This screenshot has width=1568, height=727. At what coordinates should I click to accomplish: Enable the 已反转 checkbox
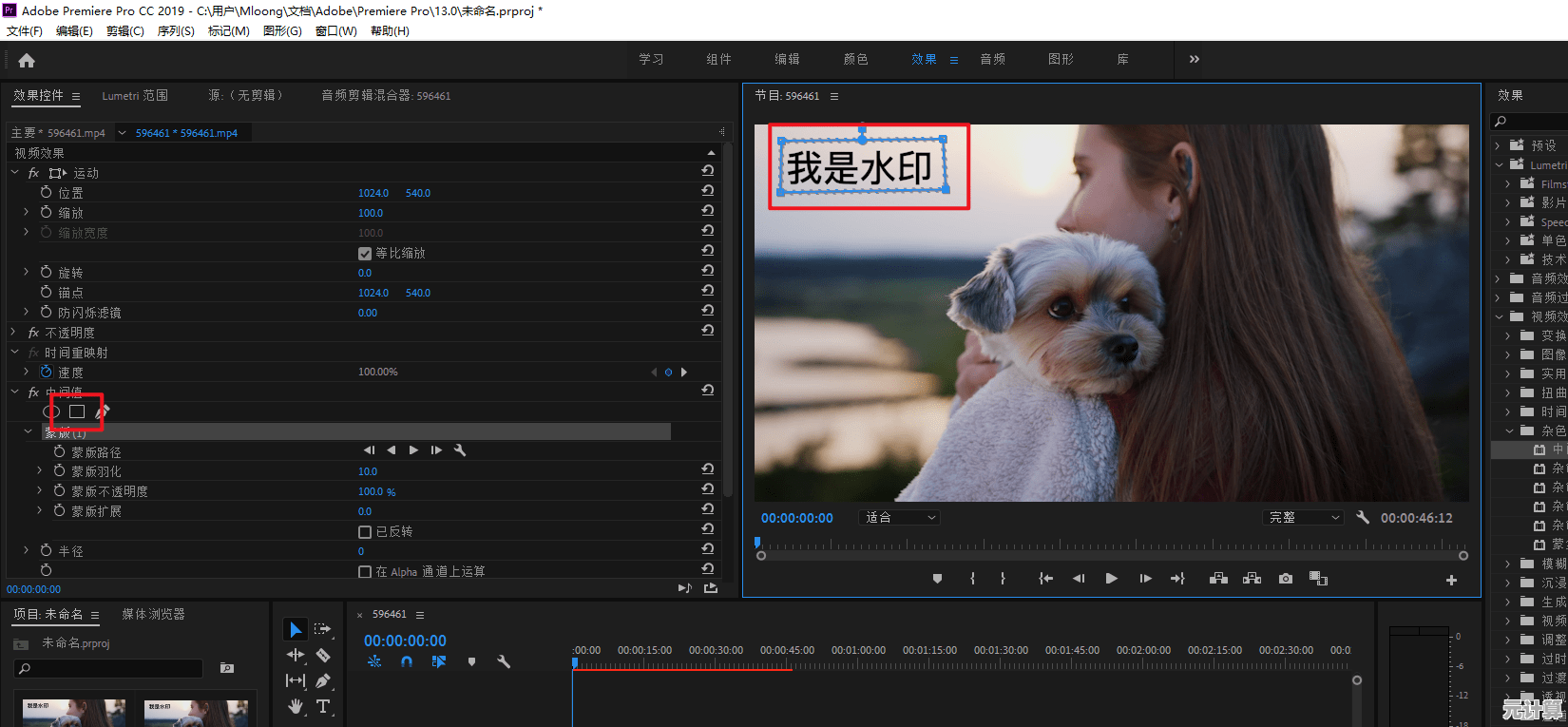pos(365,532)
